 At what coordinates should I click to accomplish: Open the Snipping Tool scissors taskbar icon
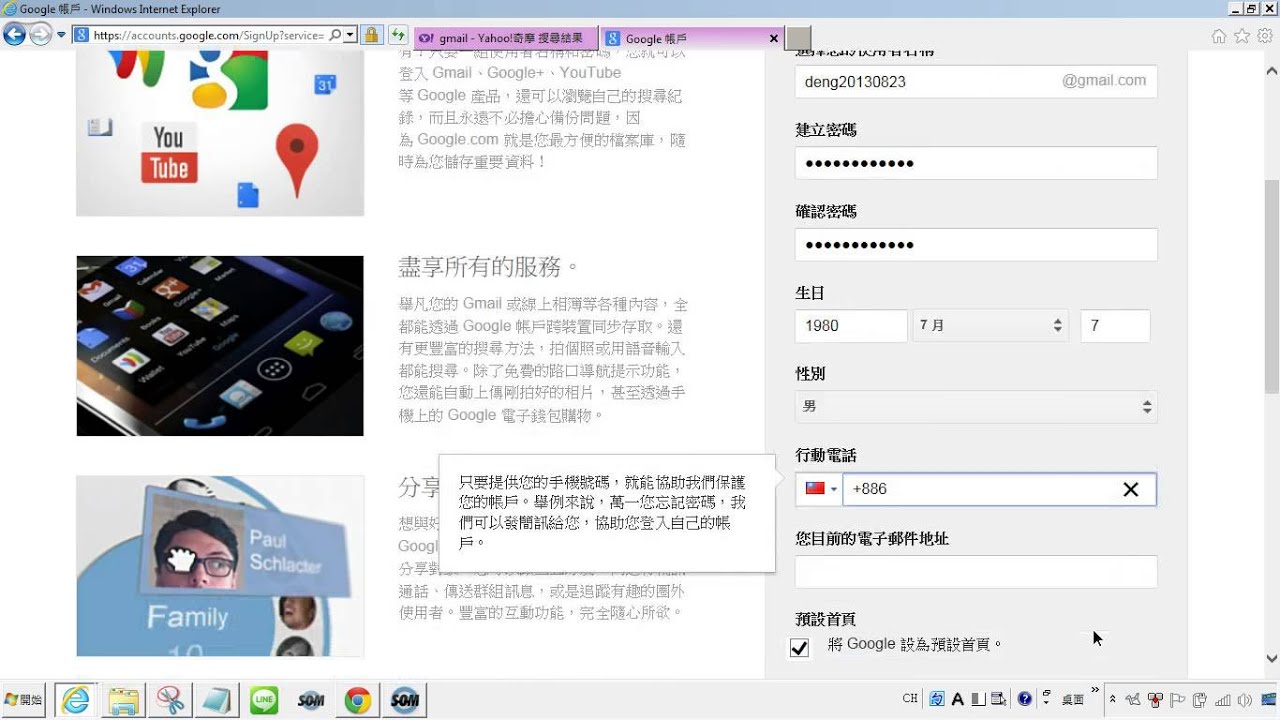[170, 700]
